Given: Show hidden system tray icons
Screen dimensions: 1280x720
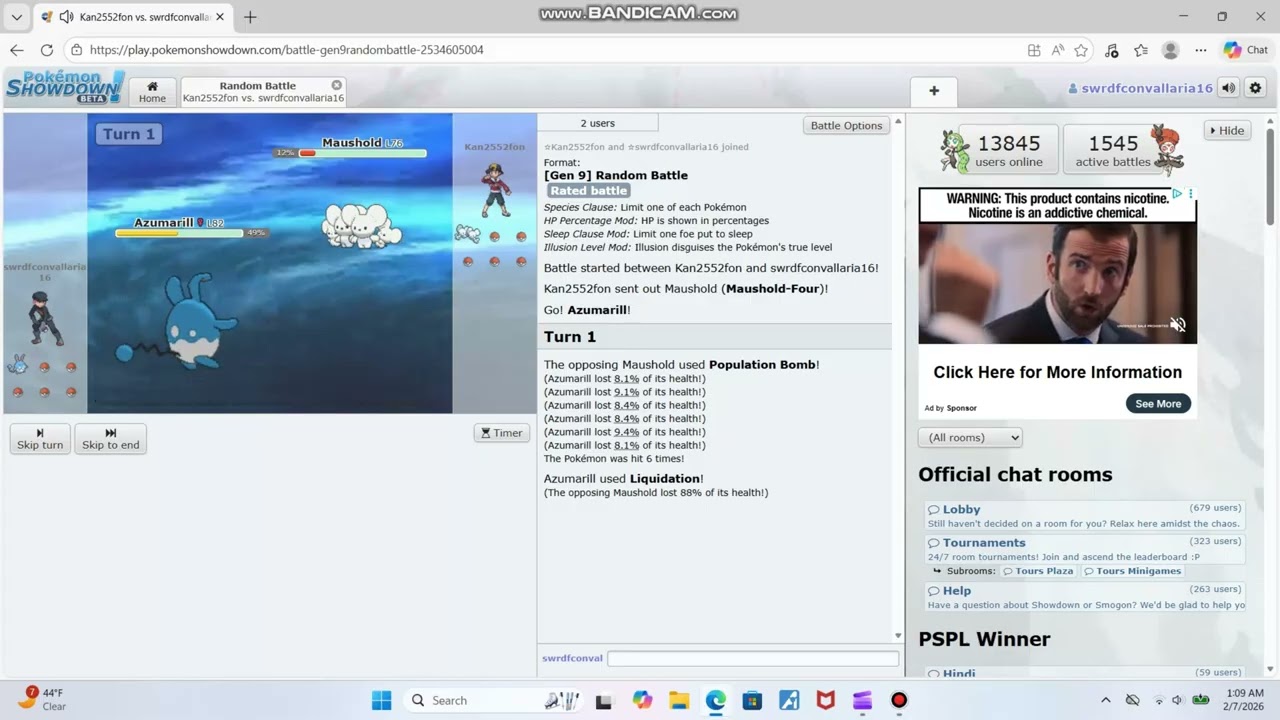Looking at the screenshot, I should tap(1105, 700).
